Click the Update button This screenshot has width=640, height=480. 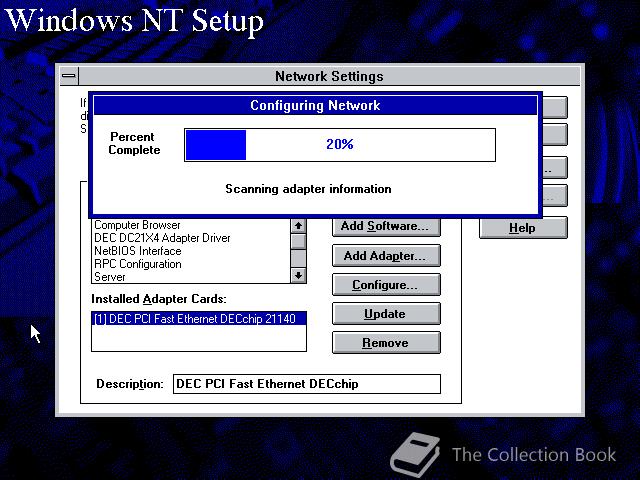[x=386, y=314]
